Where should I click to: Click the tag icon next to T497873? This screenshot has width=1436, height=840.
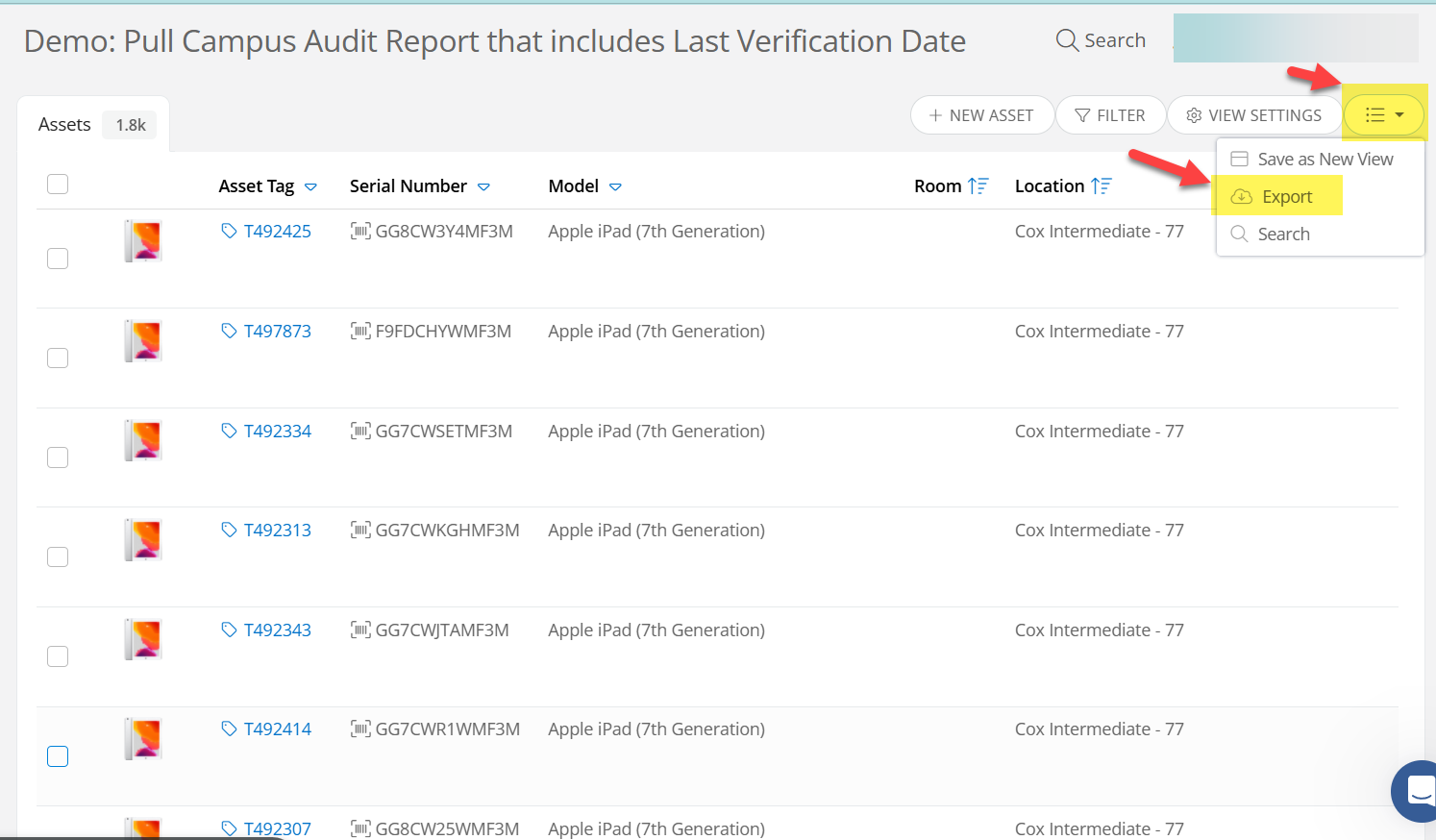(x=229, y=332)
